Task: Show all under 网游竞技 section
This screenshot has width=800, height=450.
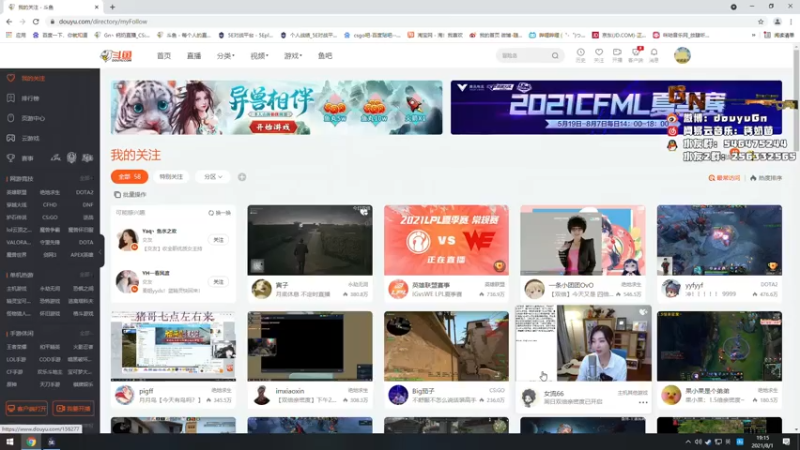Action: click(86, 179)
